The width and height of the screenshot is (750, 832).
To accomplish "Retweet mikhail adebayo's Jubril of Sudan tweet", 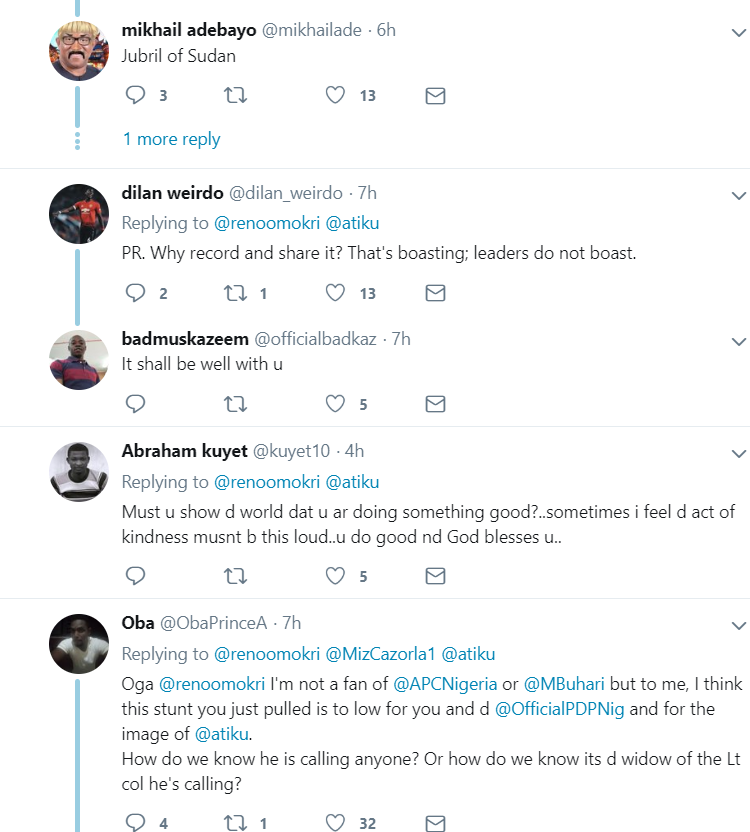I will 236,96.
